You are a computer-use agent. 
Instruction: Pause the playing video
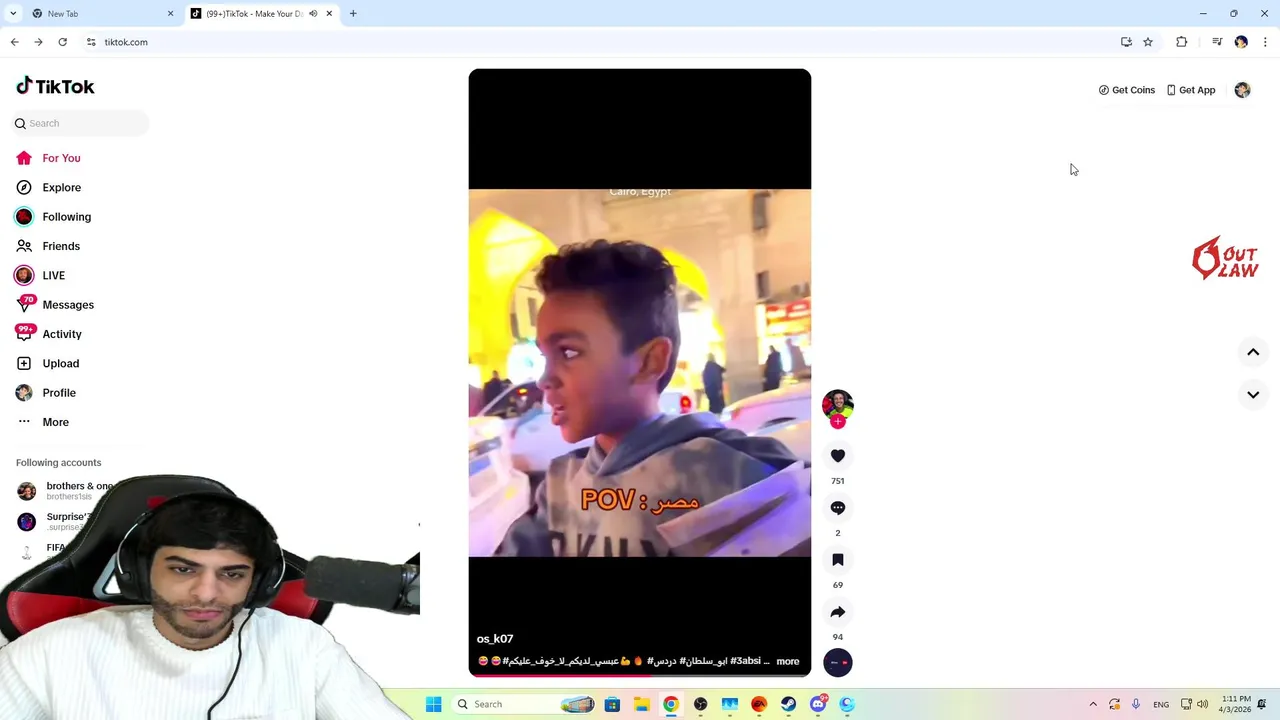640,372
